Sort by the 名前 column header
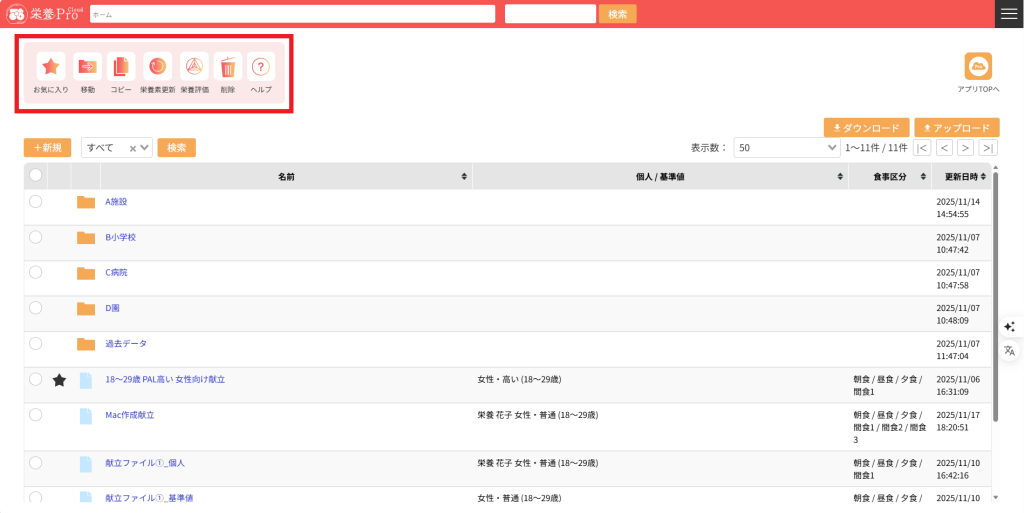 click(x=286, y=176)
